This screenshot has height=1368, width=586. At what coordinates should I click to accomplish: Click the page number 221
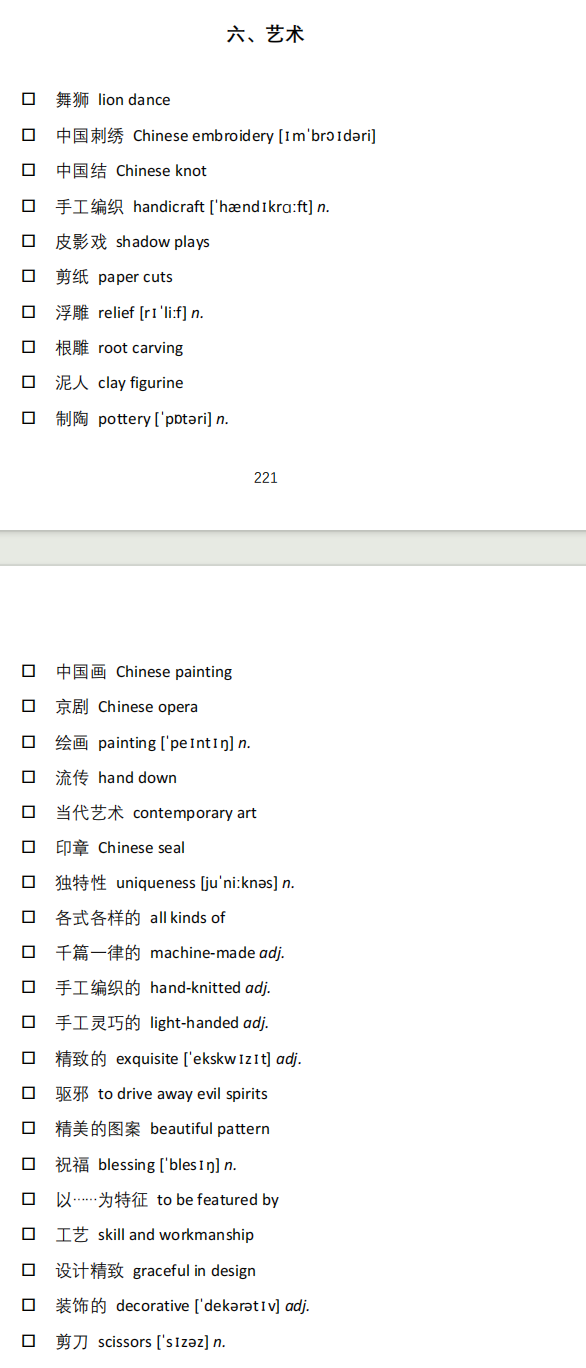pyautogui.click(x=266, y=478)
